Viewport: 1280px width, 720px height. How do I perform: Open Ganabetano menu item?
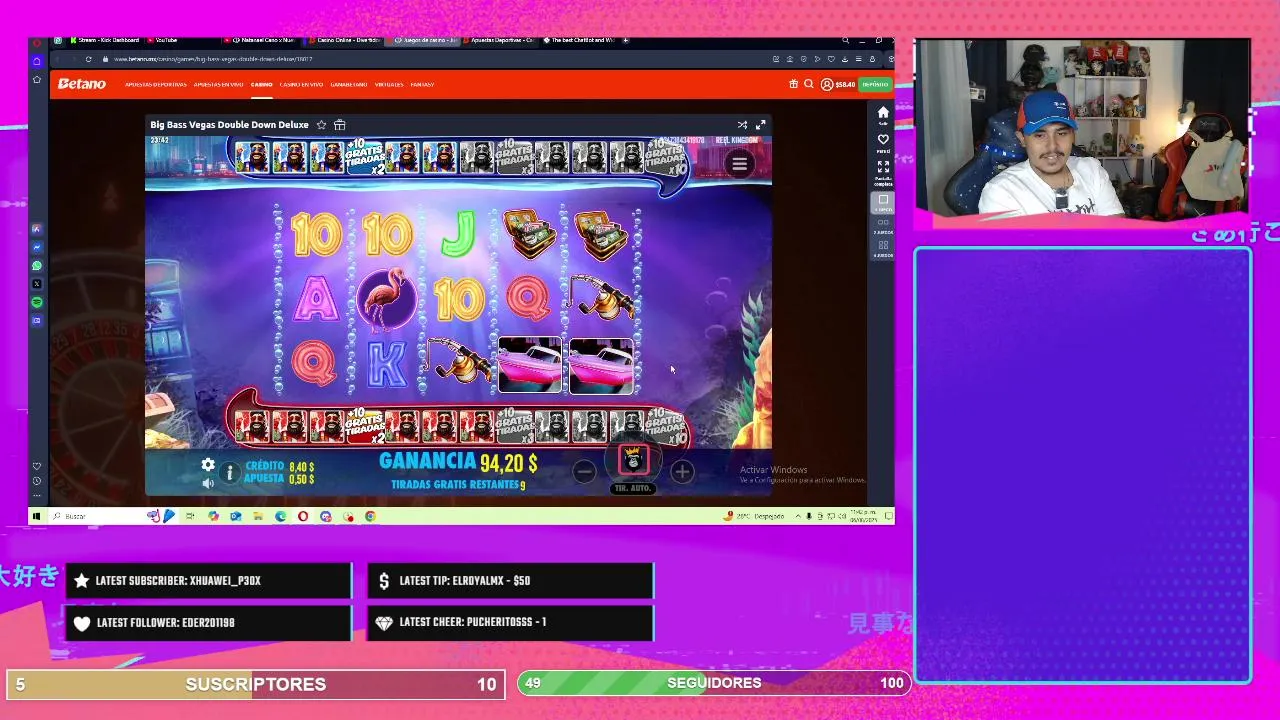349,85
